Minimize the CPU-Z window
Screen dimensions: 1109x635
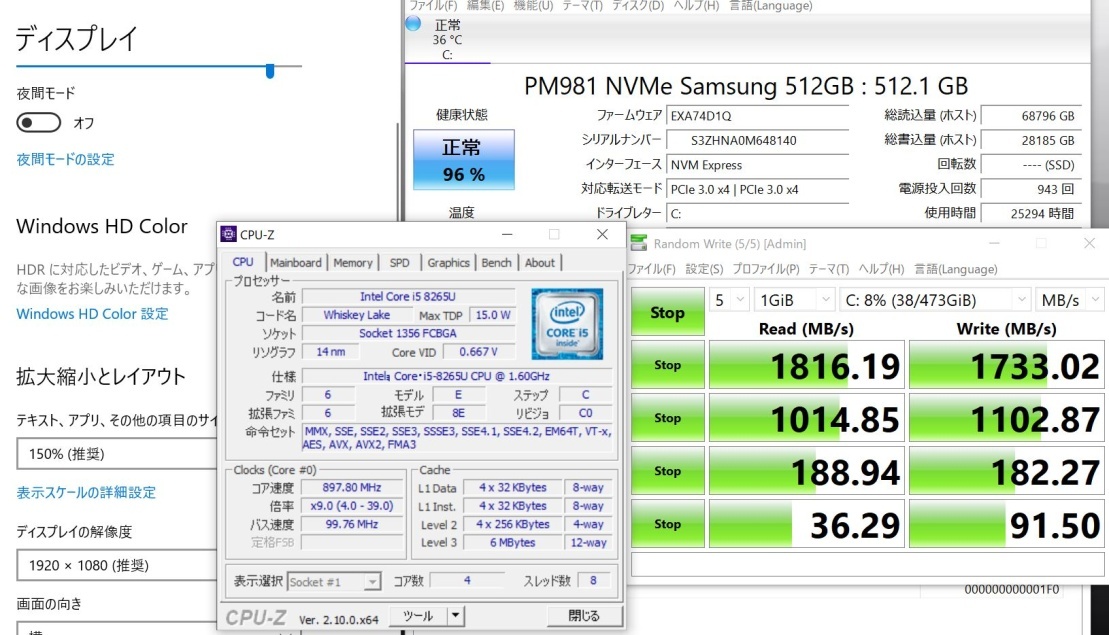(x=507, y=234)
